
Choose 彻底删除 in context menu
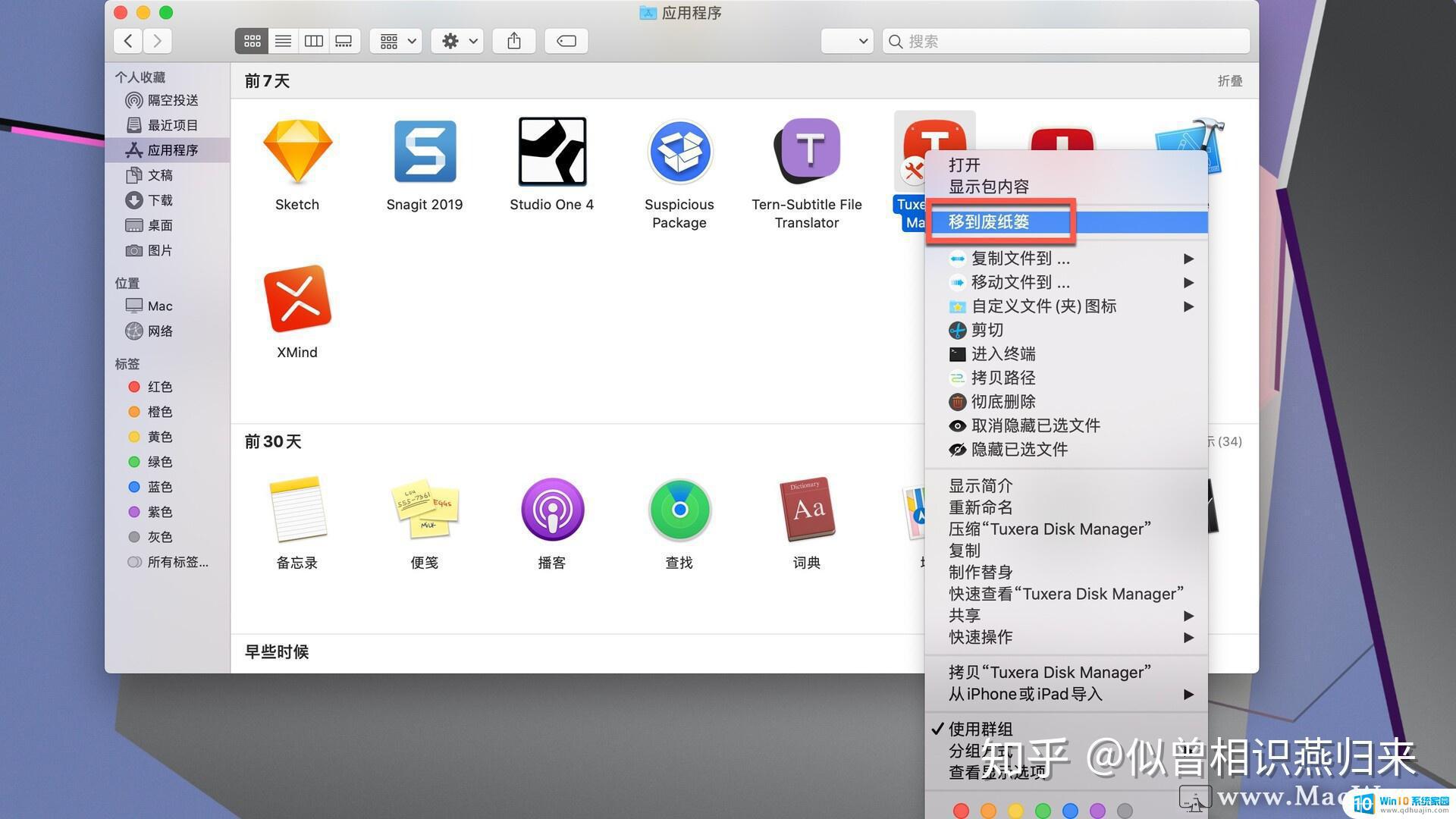click(x=1066, y=402)
